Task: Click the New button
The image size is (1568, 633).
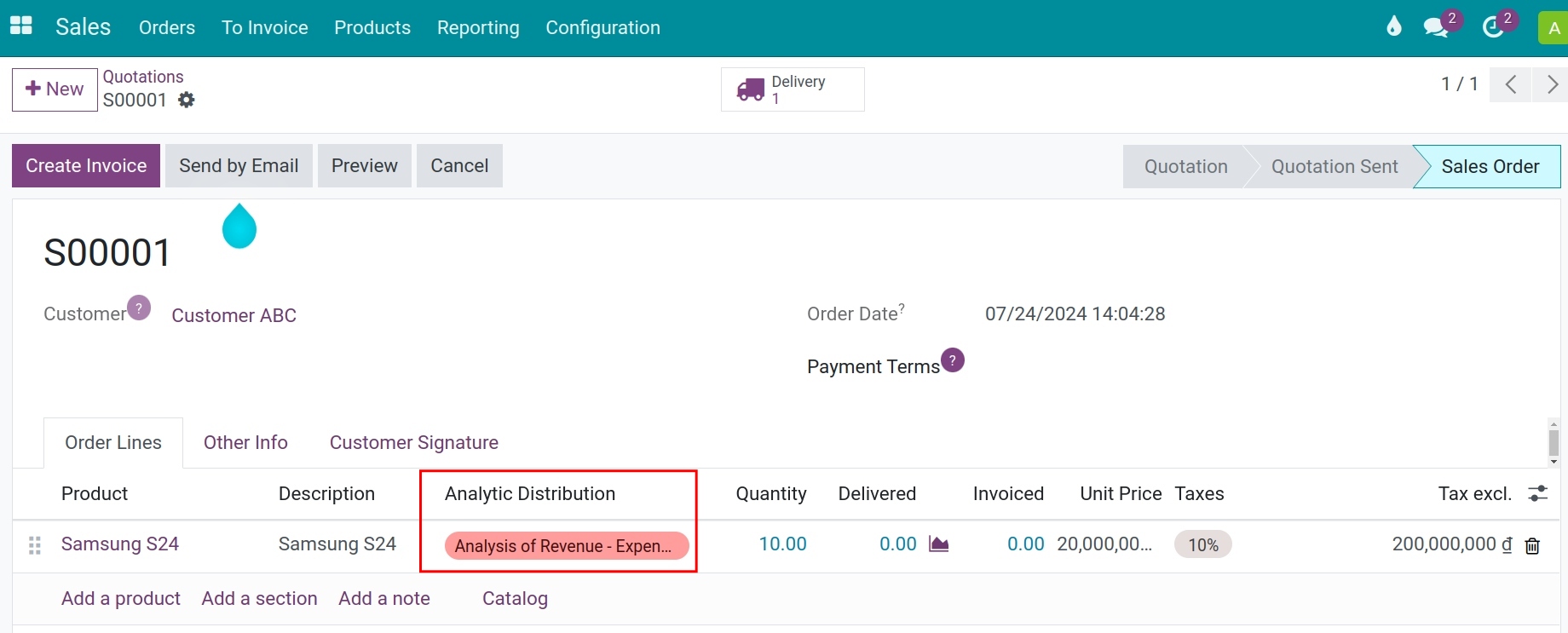Action: [x=55, y=89]
